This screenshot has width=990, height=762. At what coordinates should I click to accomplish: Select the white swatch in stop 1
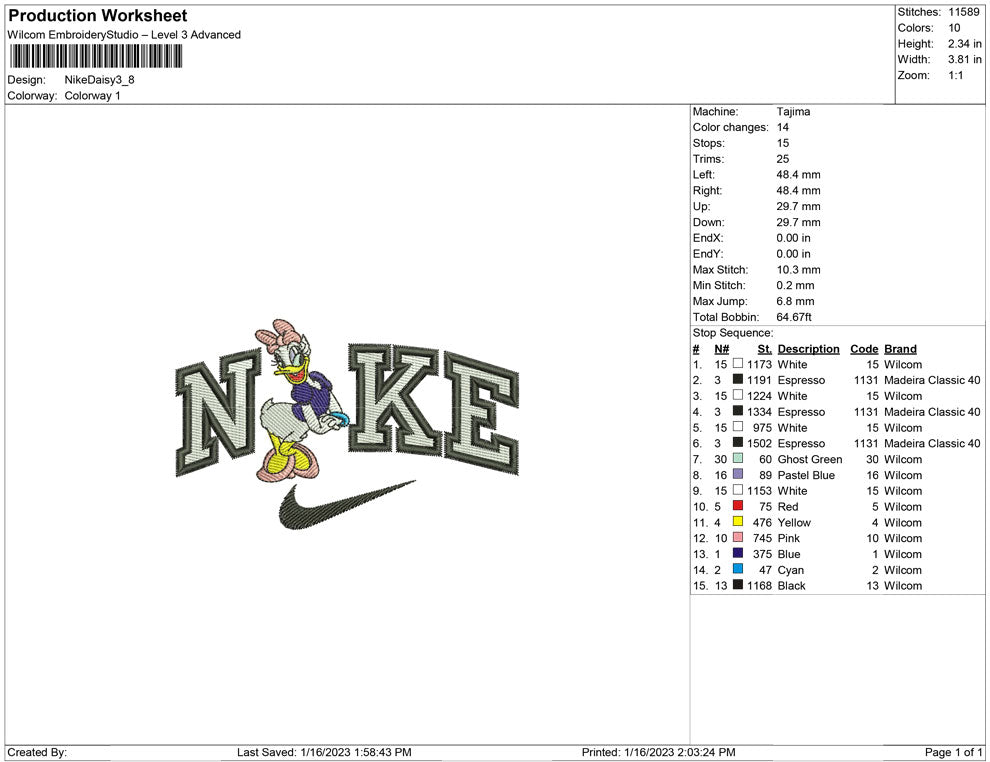click(x=737, y=364)
